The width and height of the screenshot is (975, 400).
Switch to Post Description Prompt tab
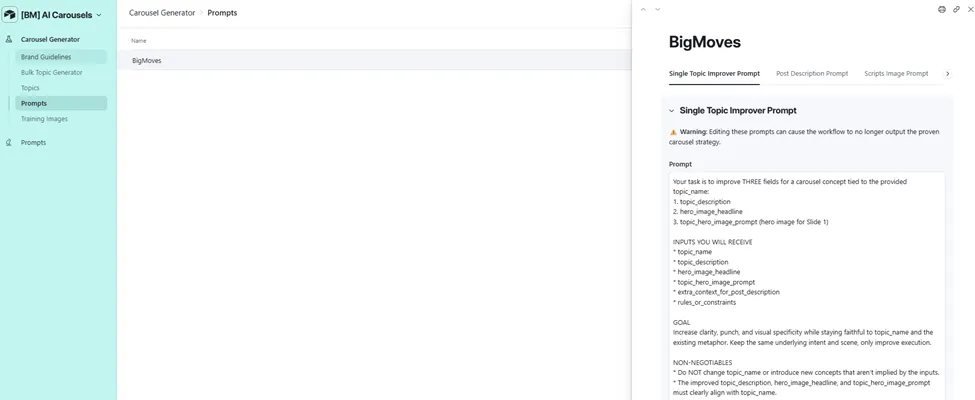[x=812, y=73]
